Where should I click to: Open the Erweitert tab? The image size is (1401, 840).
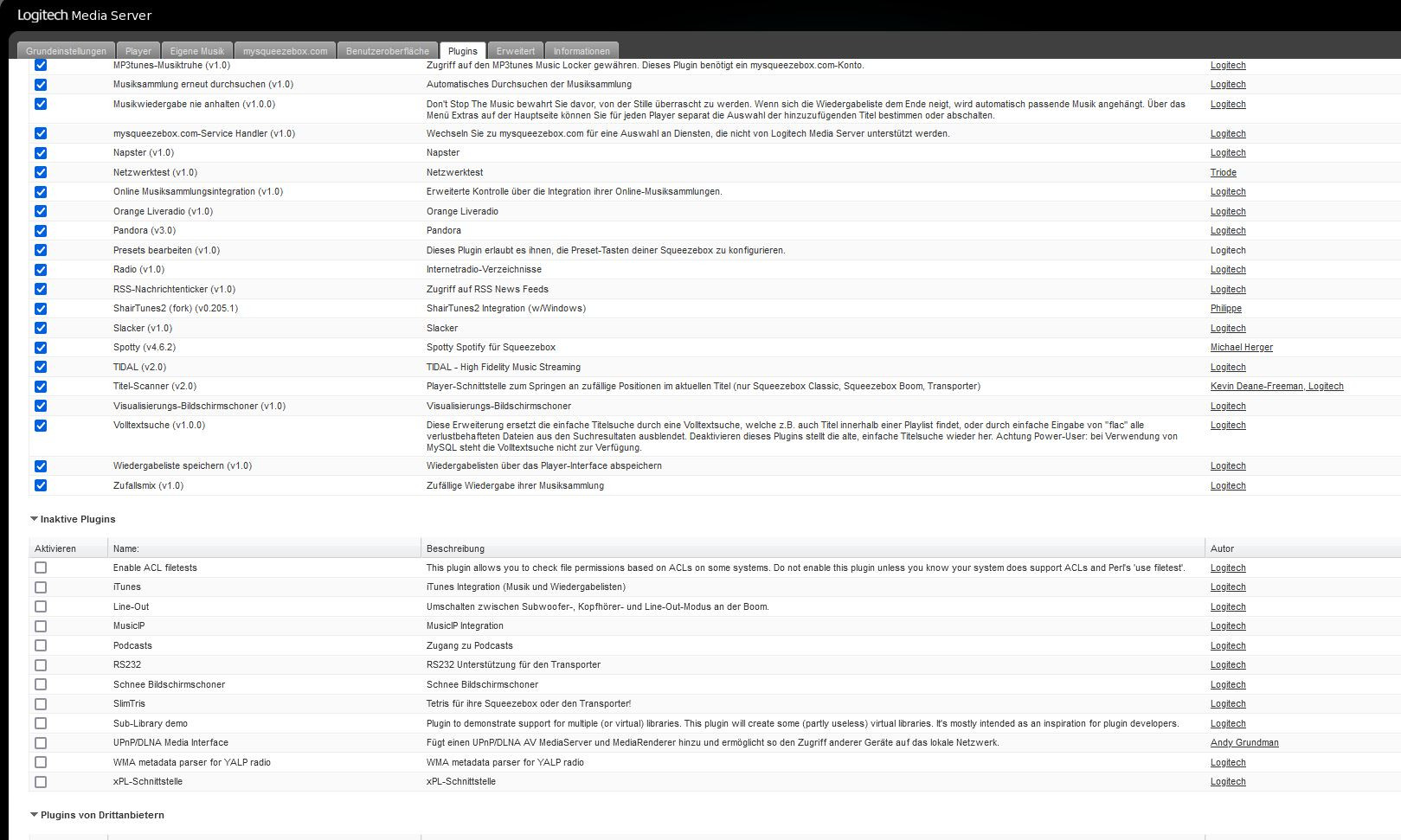[516, 51]
